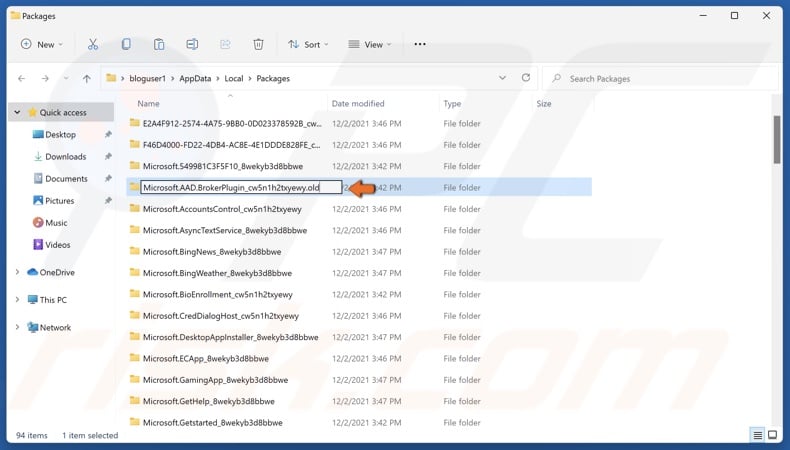The height and width of the screenshot is (450, 790).
Task: Expand the Network tree node
Action: point(17,328)
